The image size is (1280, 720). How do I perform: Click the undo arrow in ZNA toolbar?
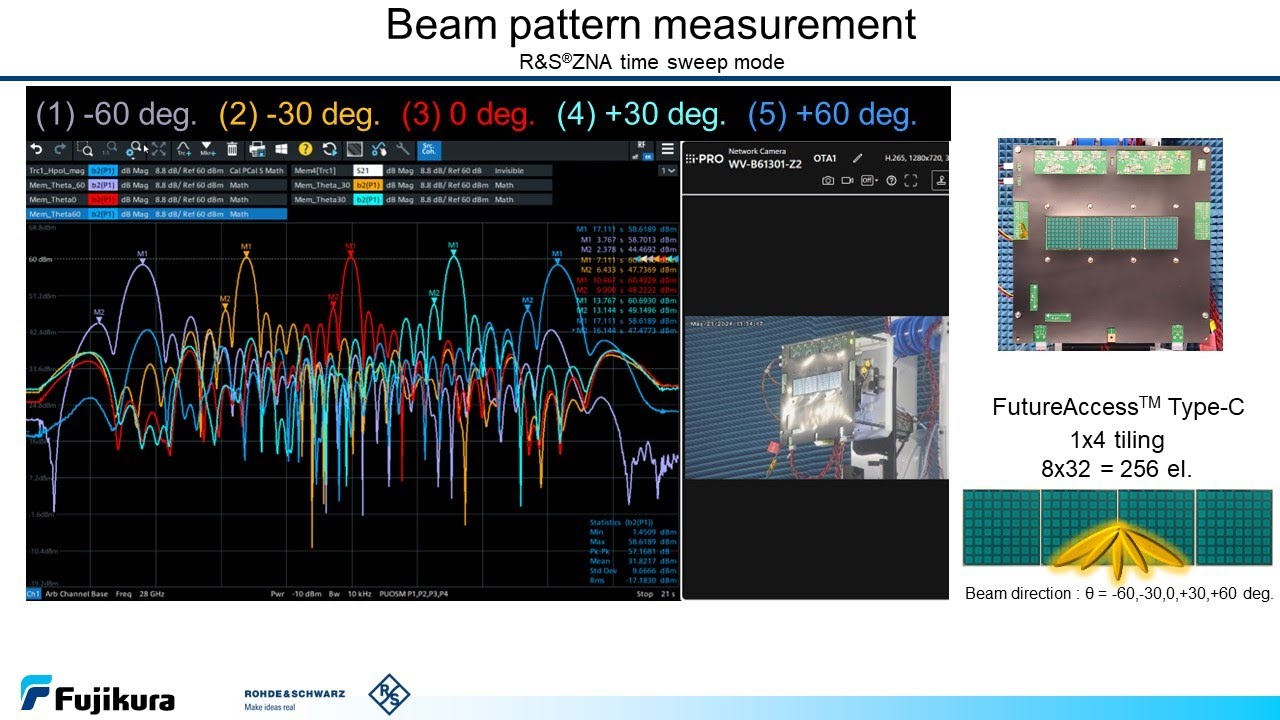click(37, 149)
